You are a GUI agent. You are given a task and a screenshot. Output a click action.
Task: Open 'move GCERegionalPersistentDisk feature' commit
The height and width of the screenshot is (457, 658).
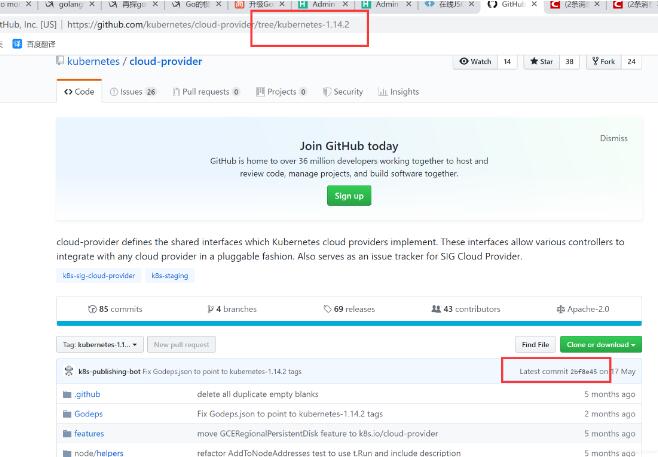317,433
